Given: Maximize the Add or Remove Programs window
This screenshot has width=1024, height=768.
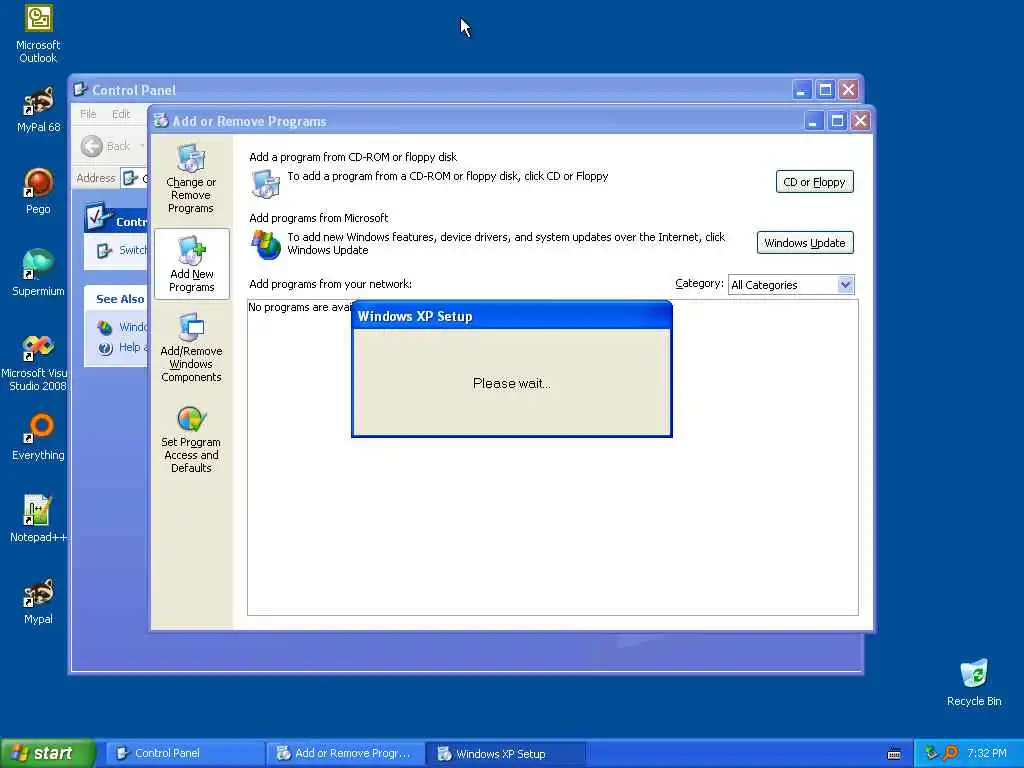Looking at the screenshot, I should (837, 121).
